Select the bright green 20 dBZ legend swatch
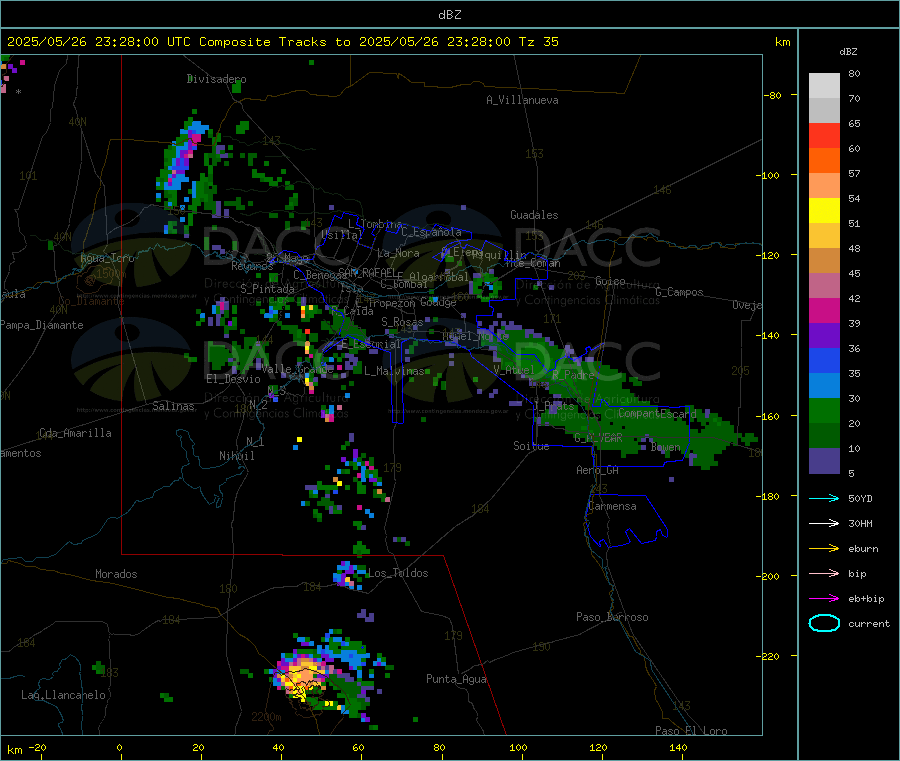 coord(824,411)
